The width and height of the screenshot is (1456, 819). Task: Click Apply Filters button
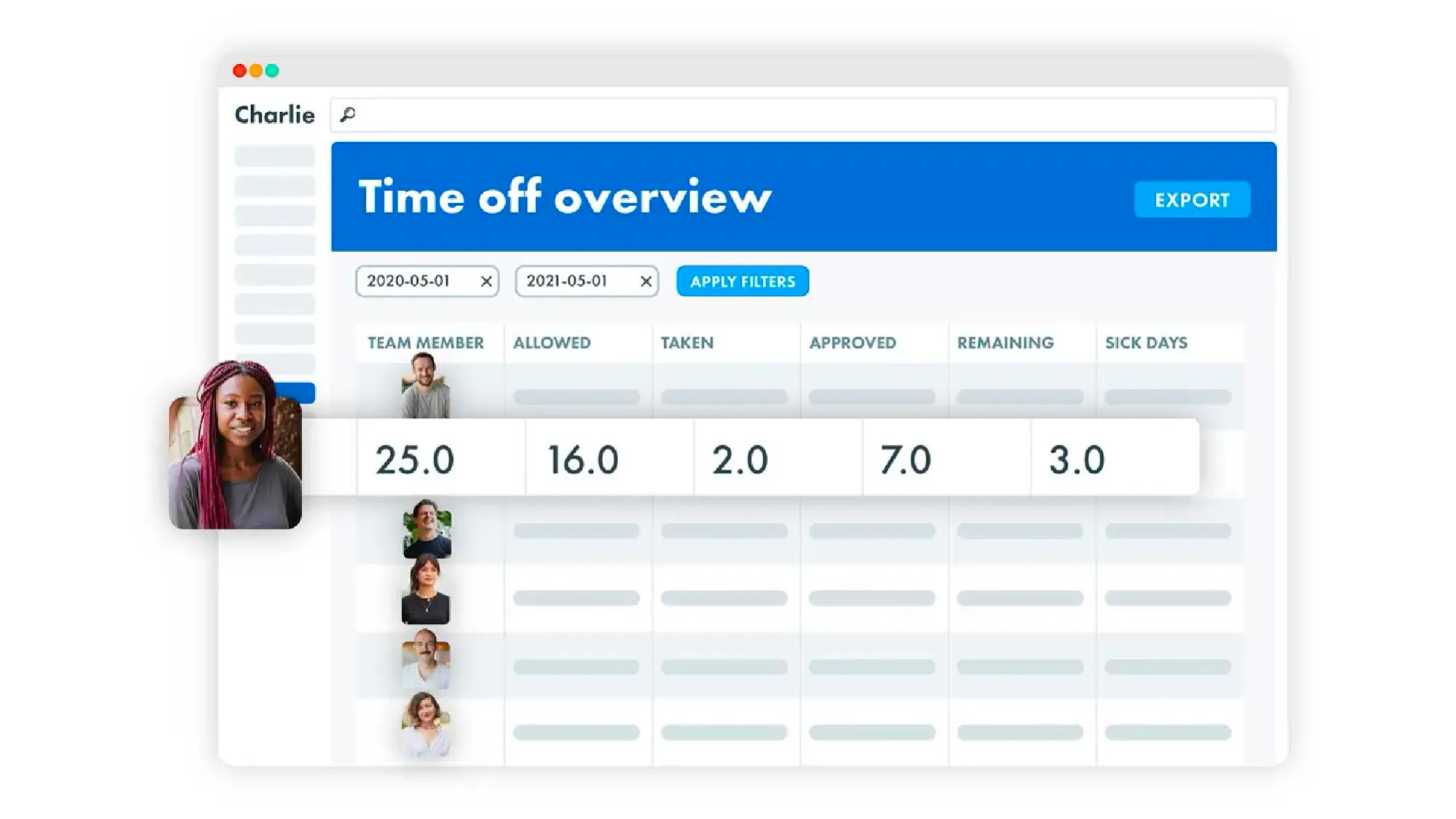pyautogui.click(x=743, y=281)
